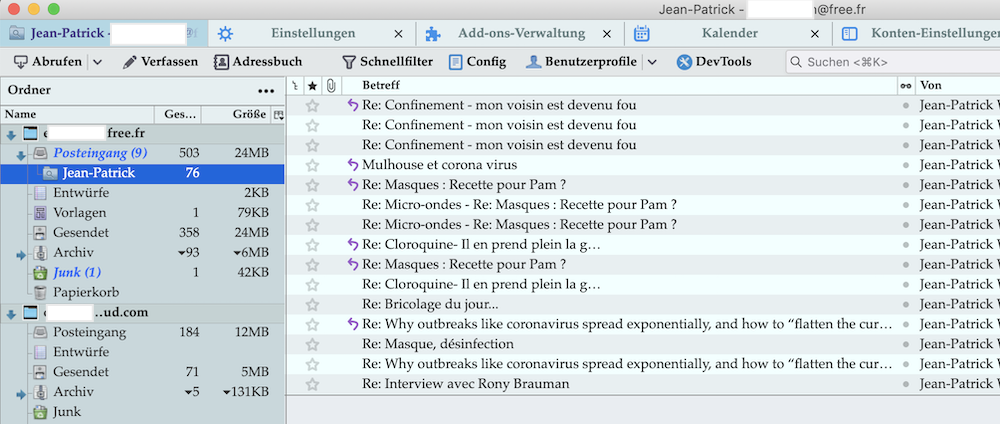
Task: Open DevTools from the toolbar
Action: [714, 62]
